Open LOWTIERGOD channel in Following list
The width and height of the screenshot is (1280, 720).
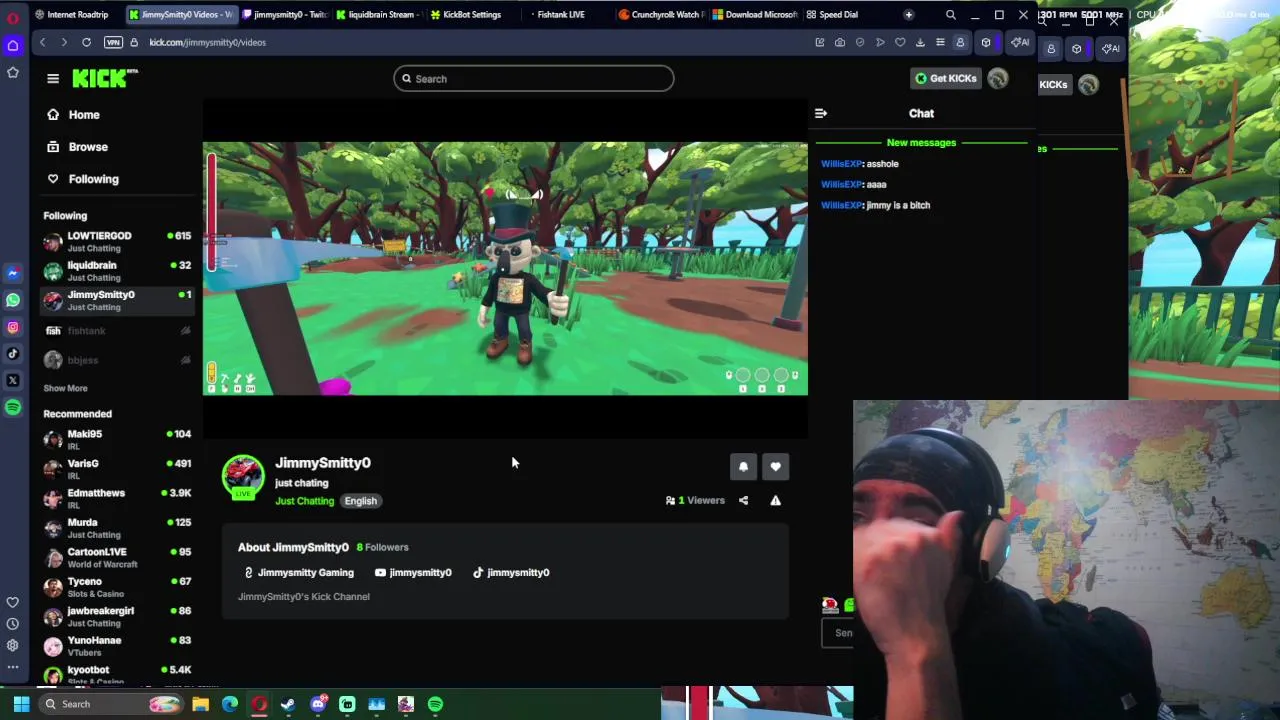coord(116,241)
